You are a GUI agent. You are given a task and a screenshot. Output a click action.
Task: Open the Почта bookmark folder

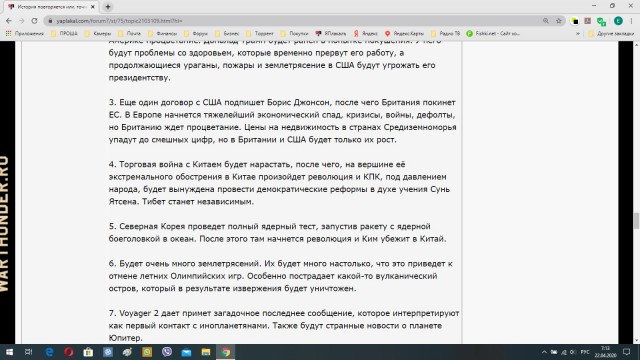tap(129, 33)
